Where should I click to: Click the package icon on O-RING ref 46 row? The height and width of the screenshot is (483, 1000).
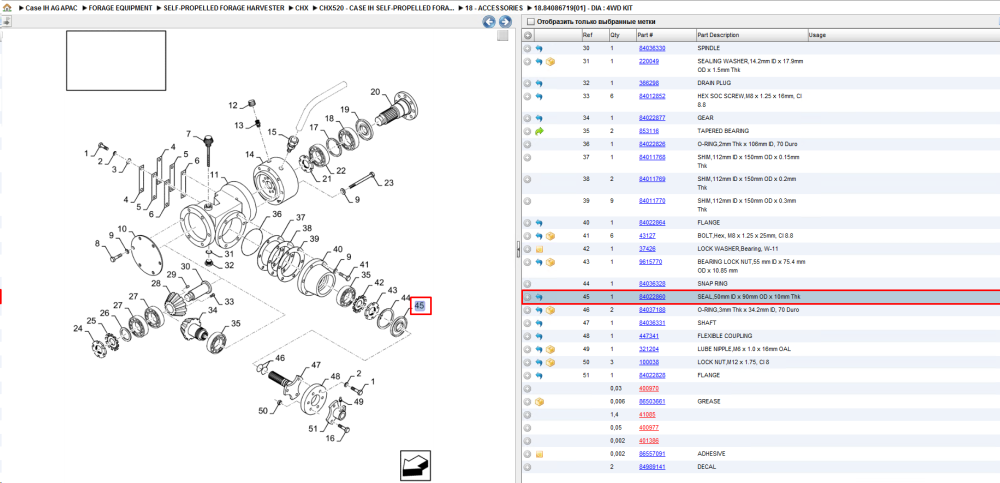pos(550,310)
